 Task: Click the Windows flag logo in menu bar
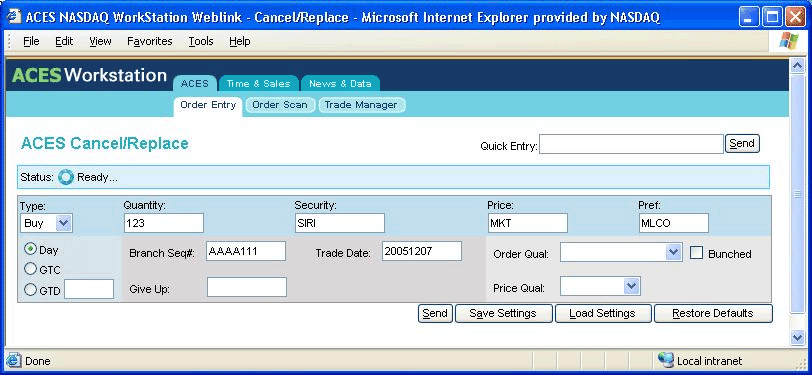coord(789,40)
